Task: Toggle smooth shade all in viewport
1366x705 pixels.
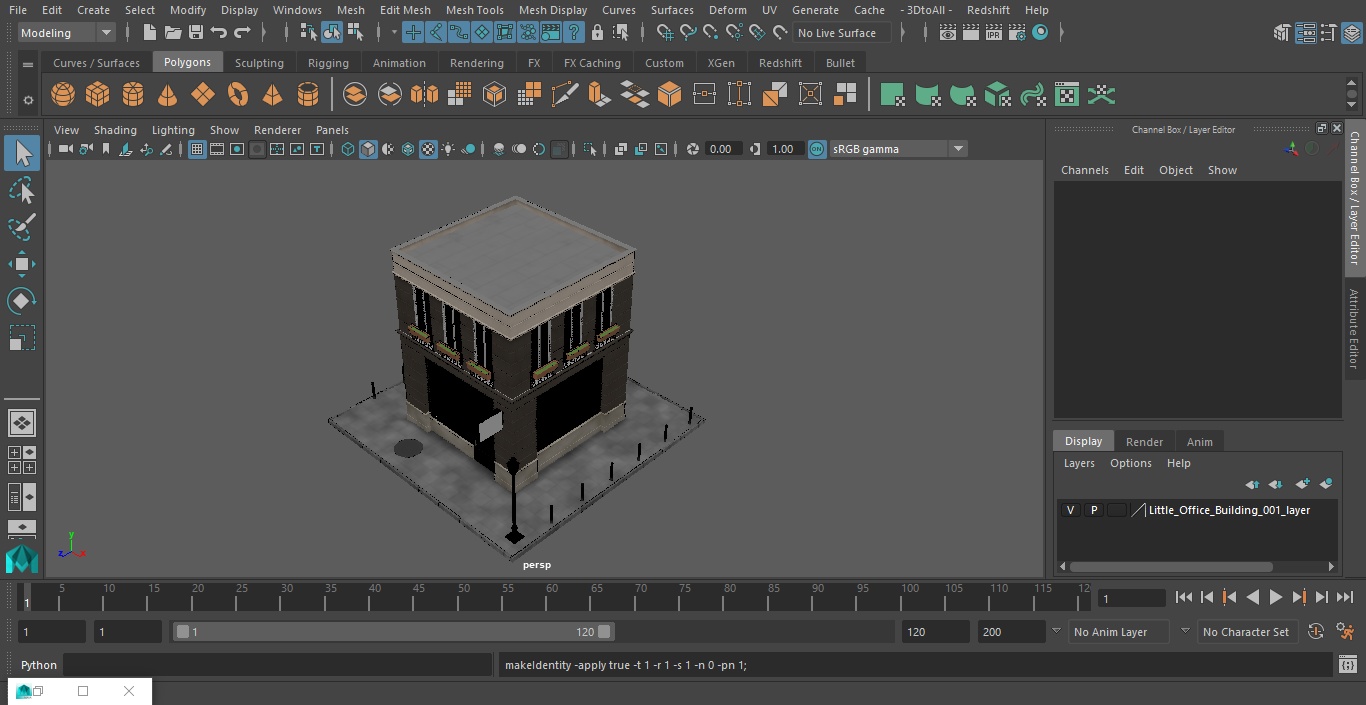Action: pos(368,149)
